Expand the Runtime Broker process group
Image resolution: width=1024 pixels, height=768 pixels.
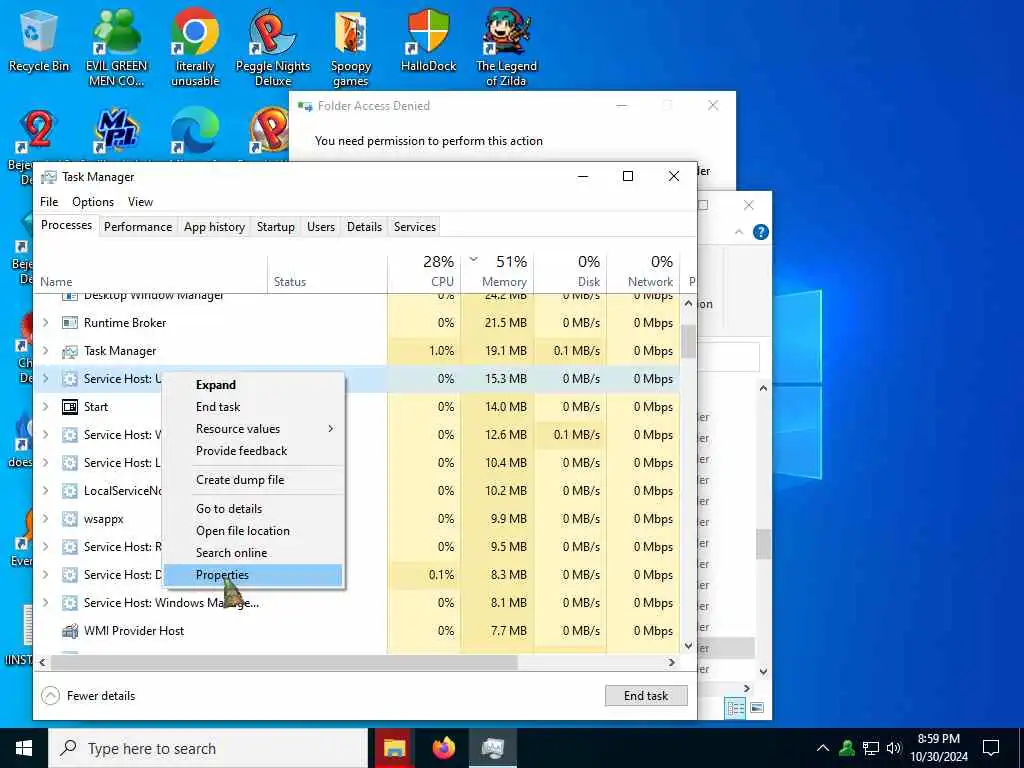(46, 323)
